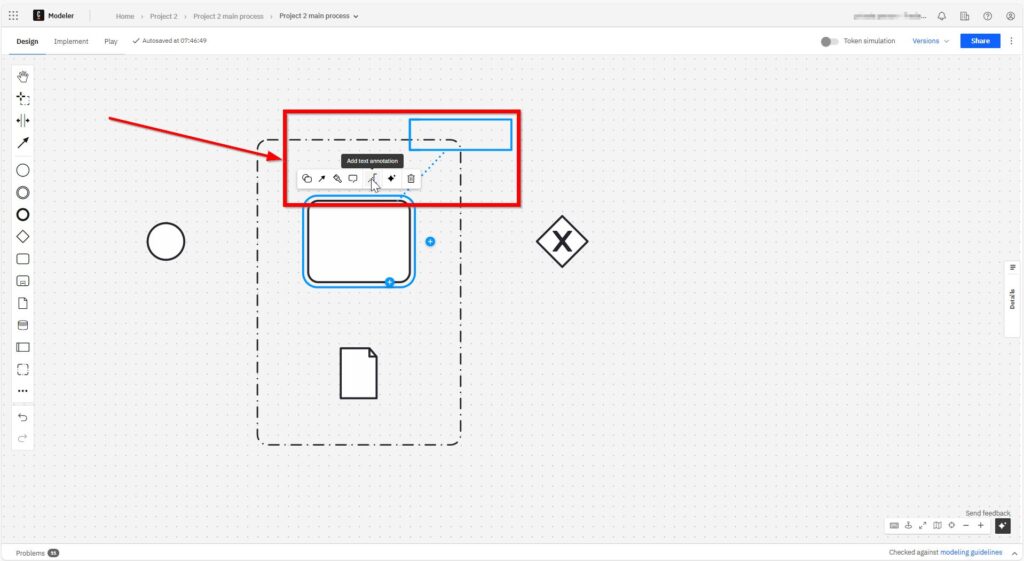Screen dimensions: 1024x561
Task: Open the notifications bell
Action: [941, 16]
